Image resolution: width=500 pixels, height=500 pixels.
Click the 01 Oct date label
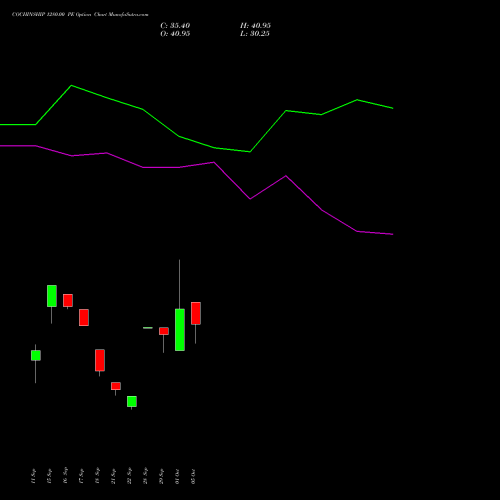coord(177,476)
